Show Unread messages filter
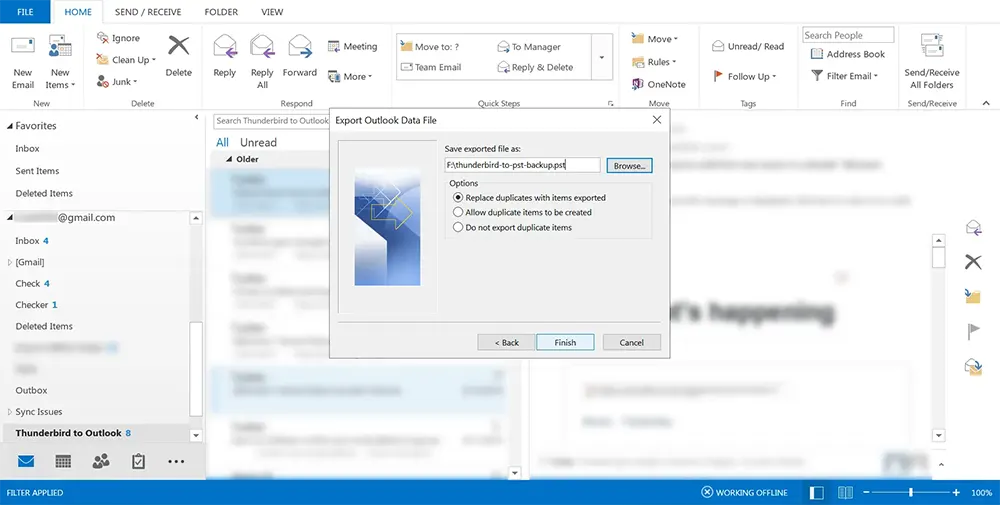 click(x=258, y=142)
